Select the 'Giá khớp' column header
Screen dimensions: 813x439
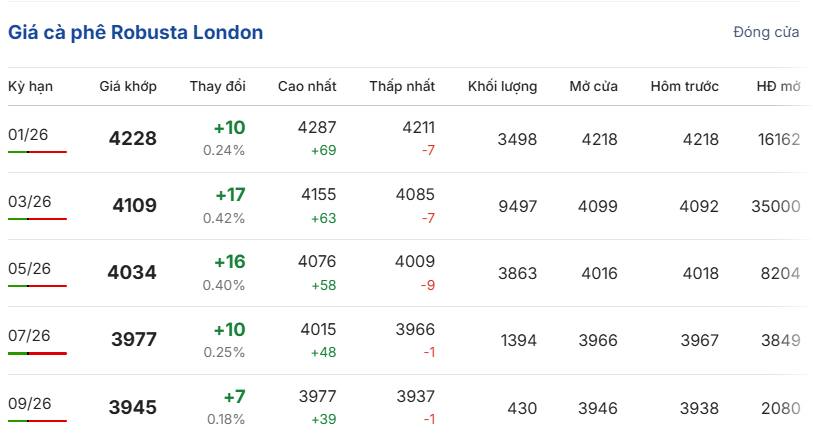point(128,86)
